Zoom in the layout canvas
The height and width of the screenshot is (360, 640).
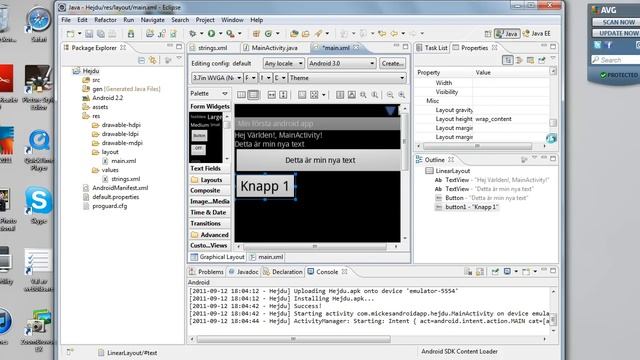coord(402,95)
